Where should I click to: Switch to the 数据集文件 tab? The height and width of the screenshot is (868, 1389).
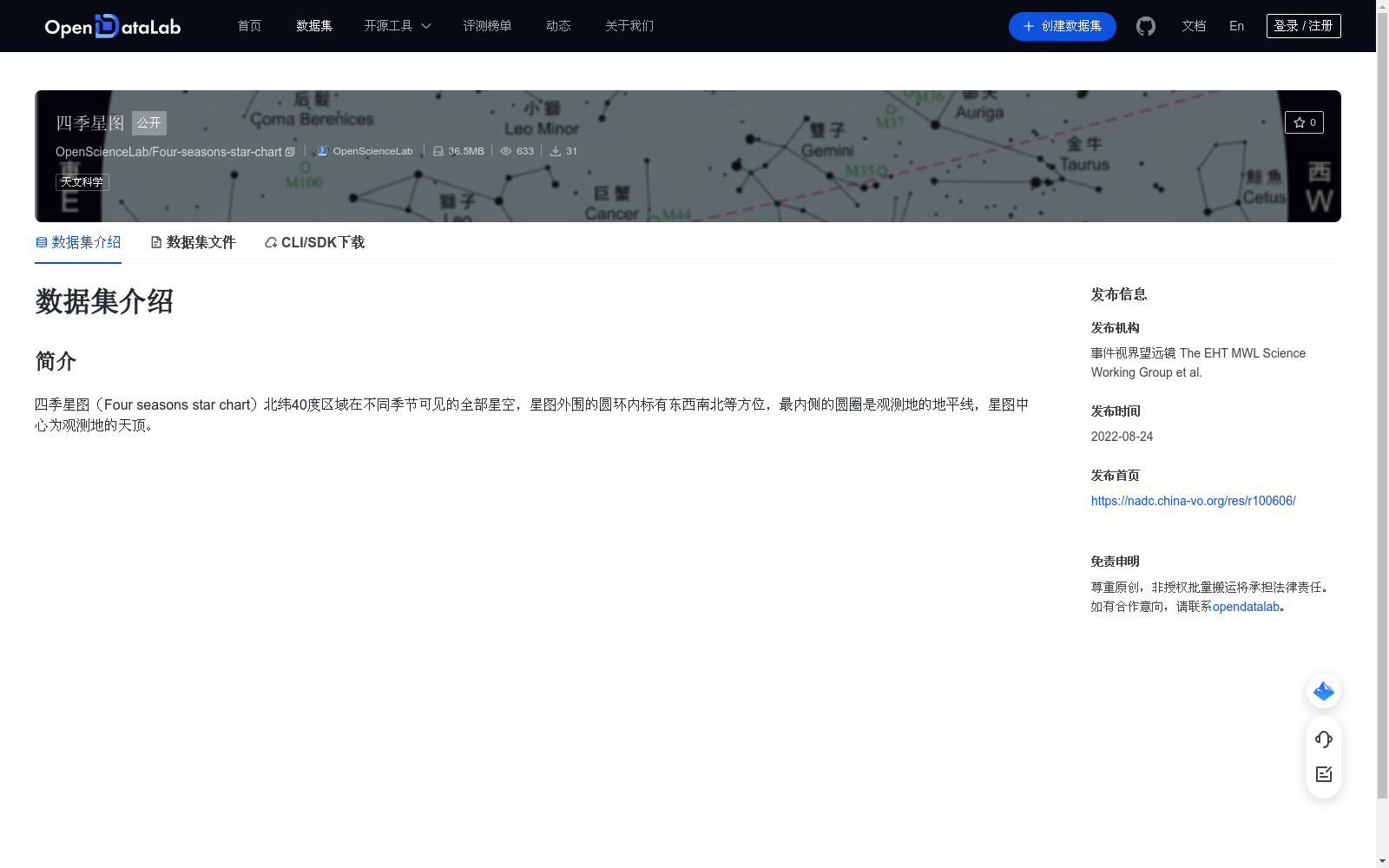(193, 242)
